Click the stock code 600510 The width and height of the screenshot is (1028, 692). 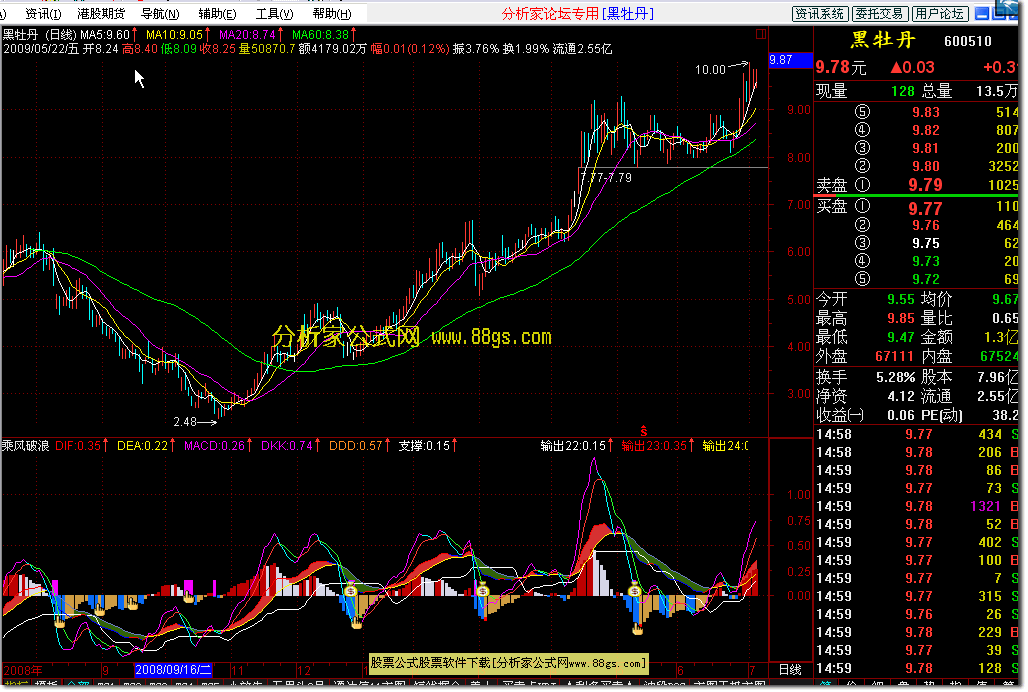tap(968, 41)
